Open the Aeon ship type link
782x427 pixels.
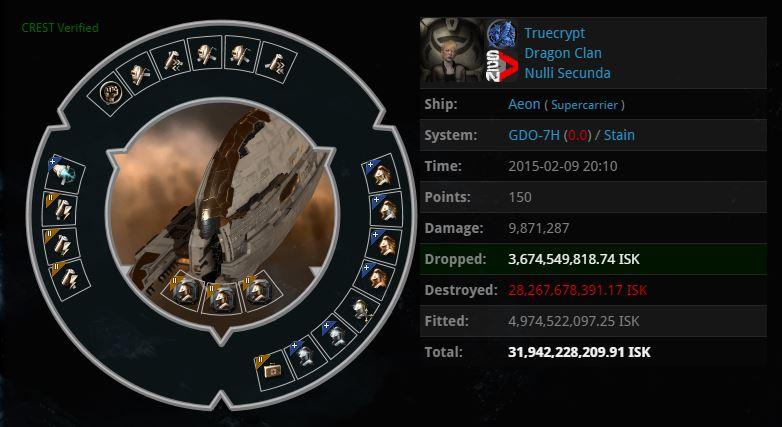pos(524,104)
